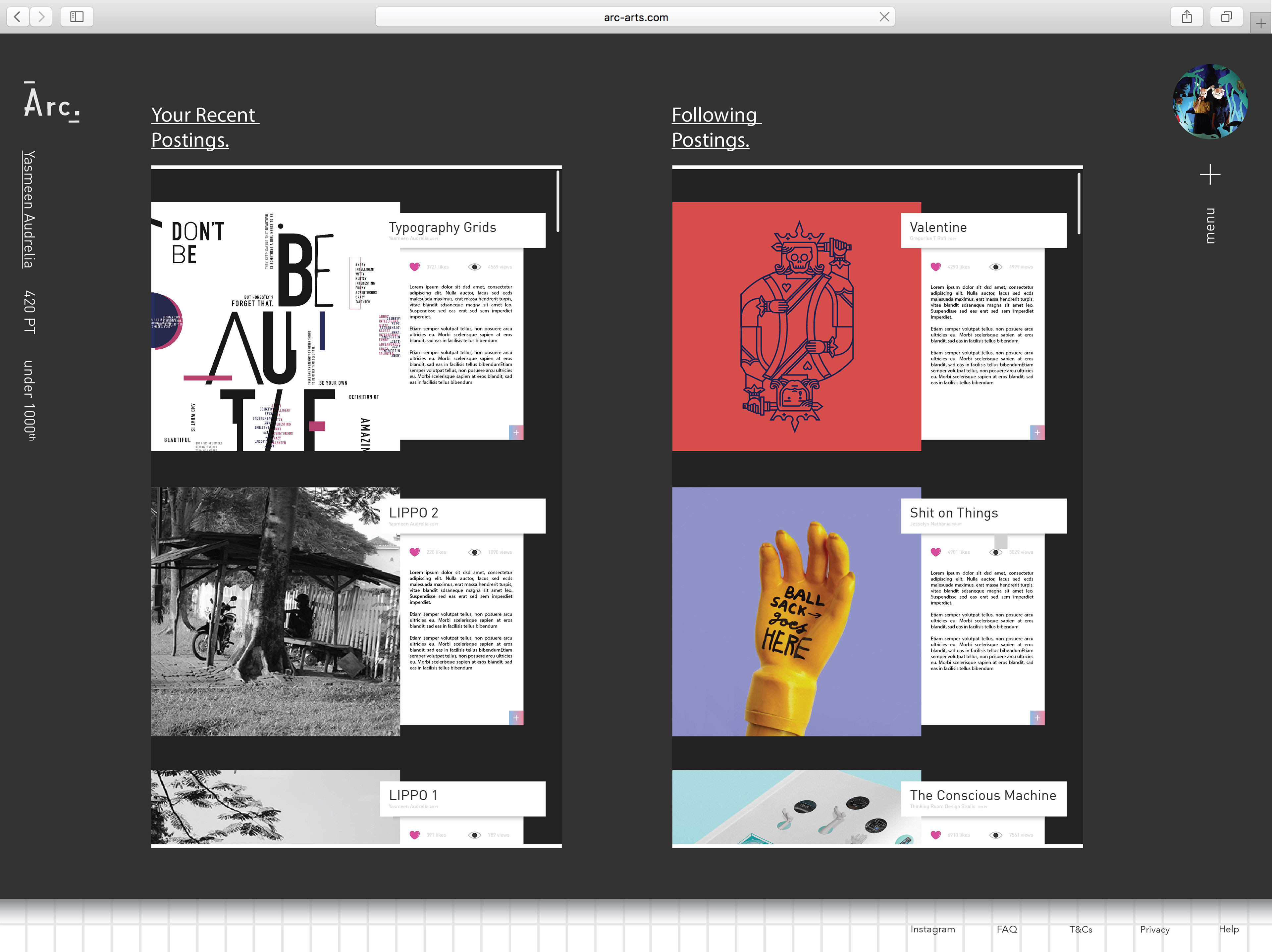The image size is (1272, 952).
Task: Expand Shit on Things post plus
Action: 1037,718
